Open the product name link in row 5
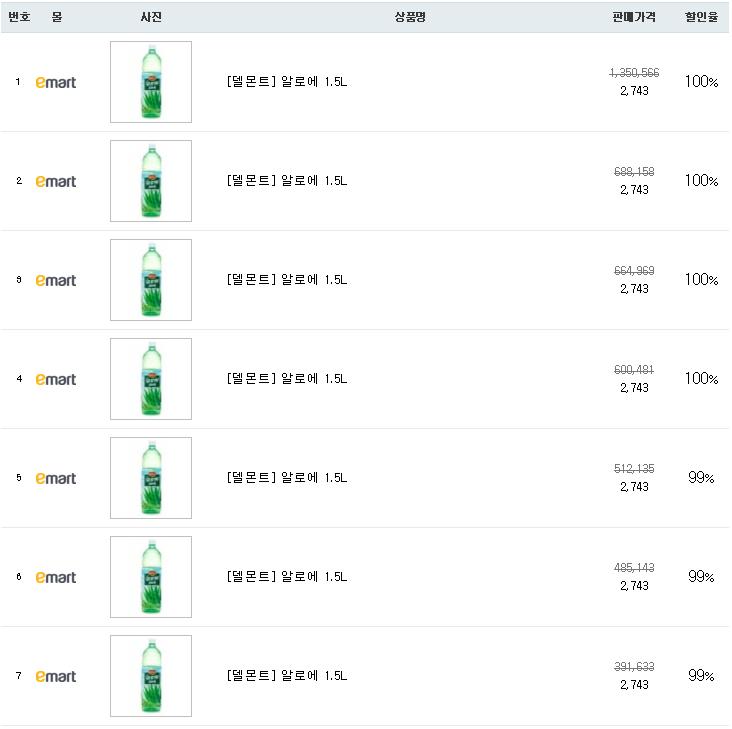732x729 pixels. pyautogui.click(x=287, y=478)
